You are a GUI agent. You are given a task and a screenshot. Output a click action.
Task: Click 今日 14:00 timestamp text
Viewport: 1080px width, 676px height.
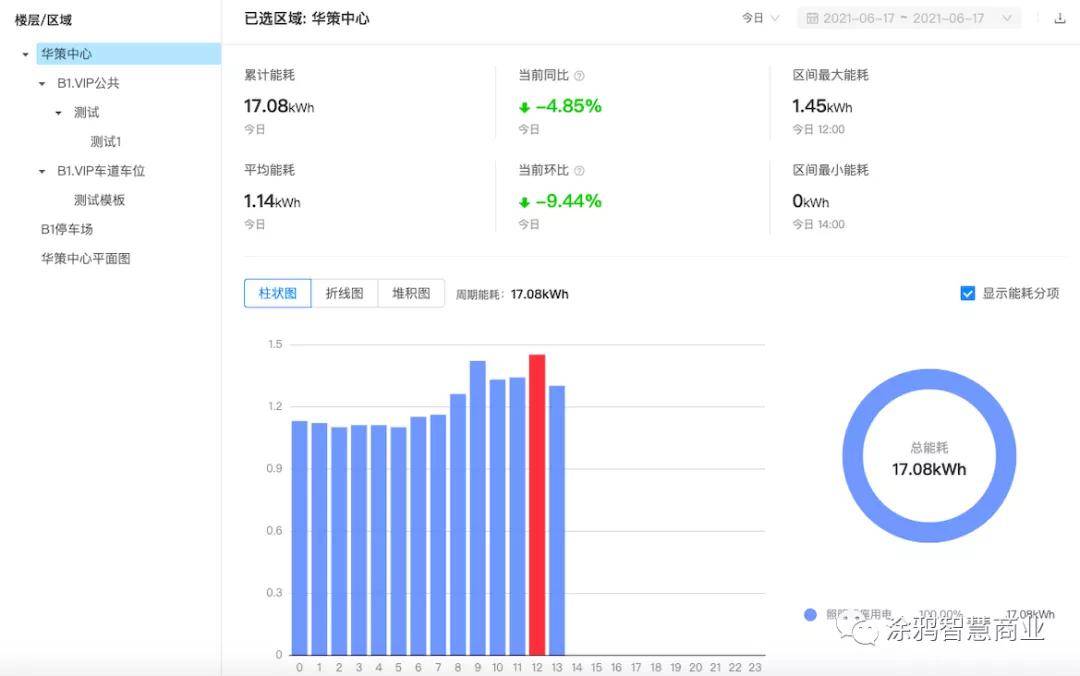pos(818,225)
